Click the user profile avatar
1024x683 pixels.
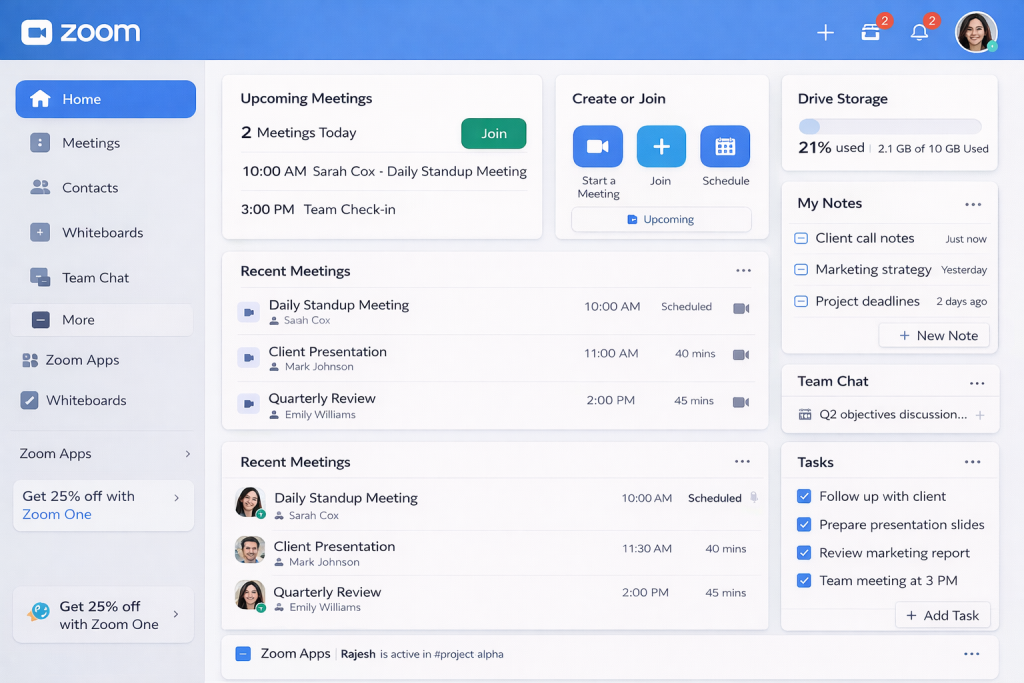pos(975,32)
